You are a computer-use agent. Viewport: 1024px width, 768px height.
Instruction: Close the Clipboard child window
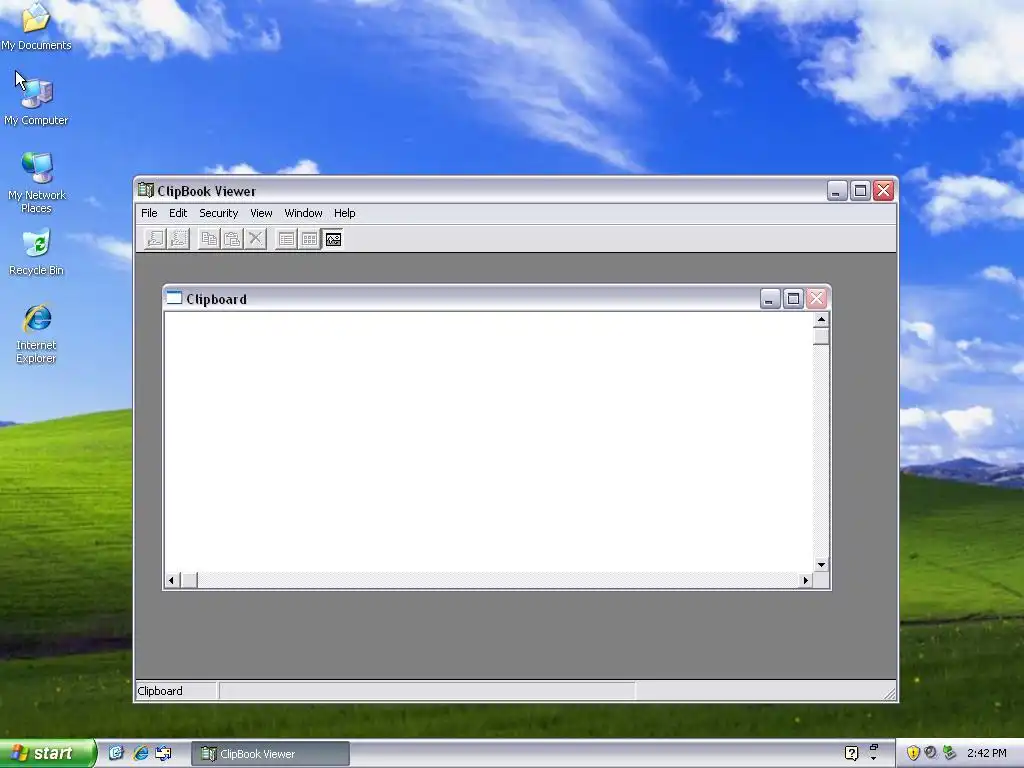[x=816, y=299]
